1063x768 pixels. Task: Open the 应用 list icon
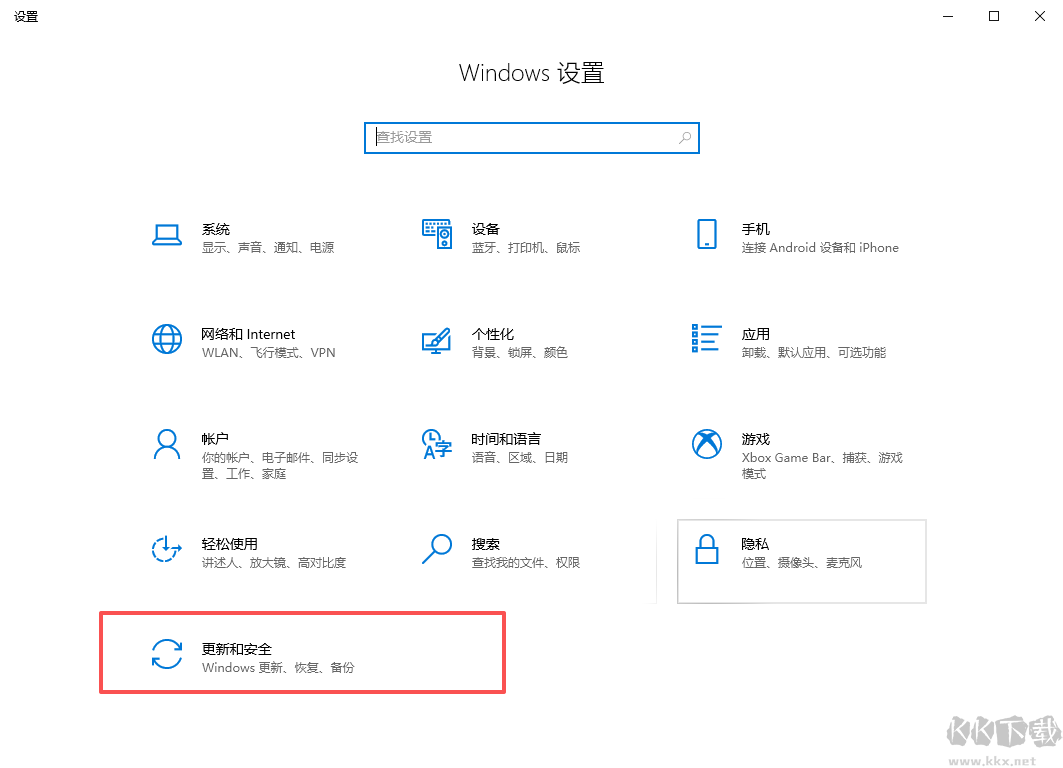[x=706, y=338]
